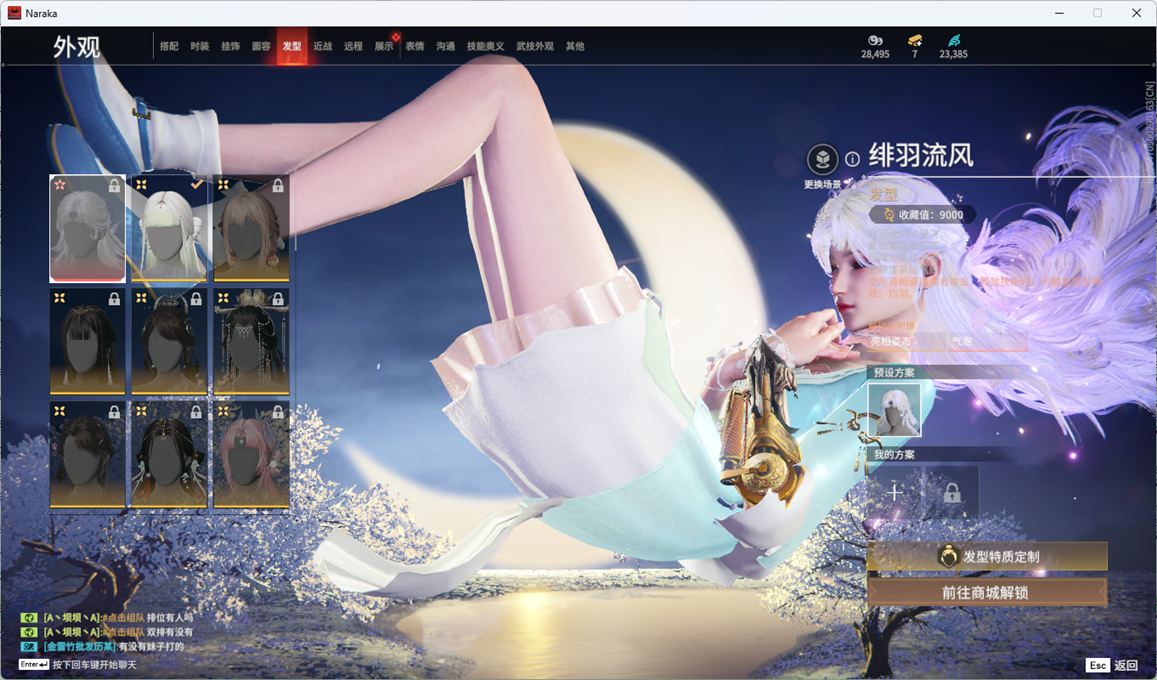Open the 沟通 tab
Viewport: 1157px width, 680px height.
click(x=446, y=46)
